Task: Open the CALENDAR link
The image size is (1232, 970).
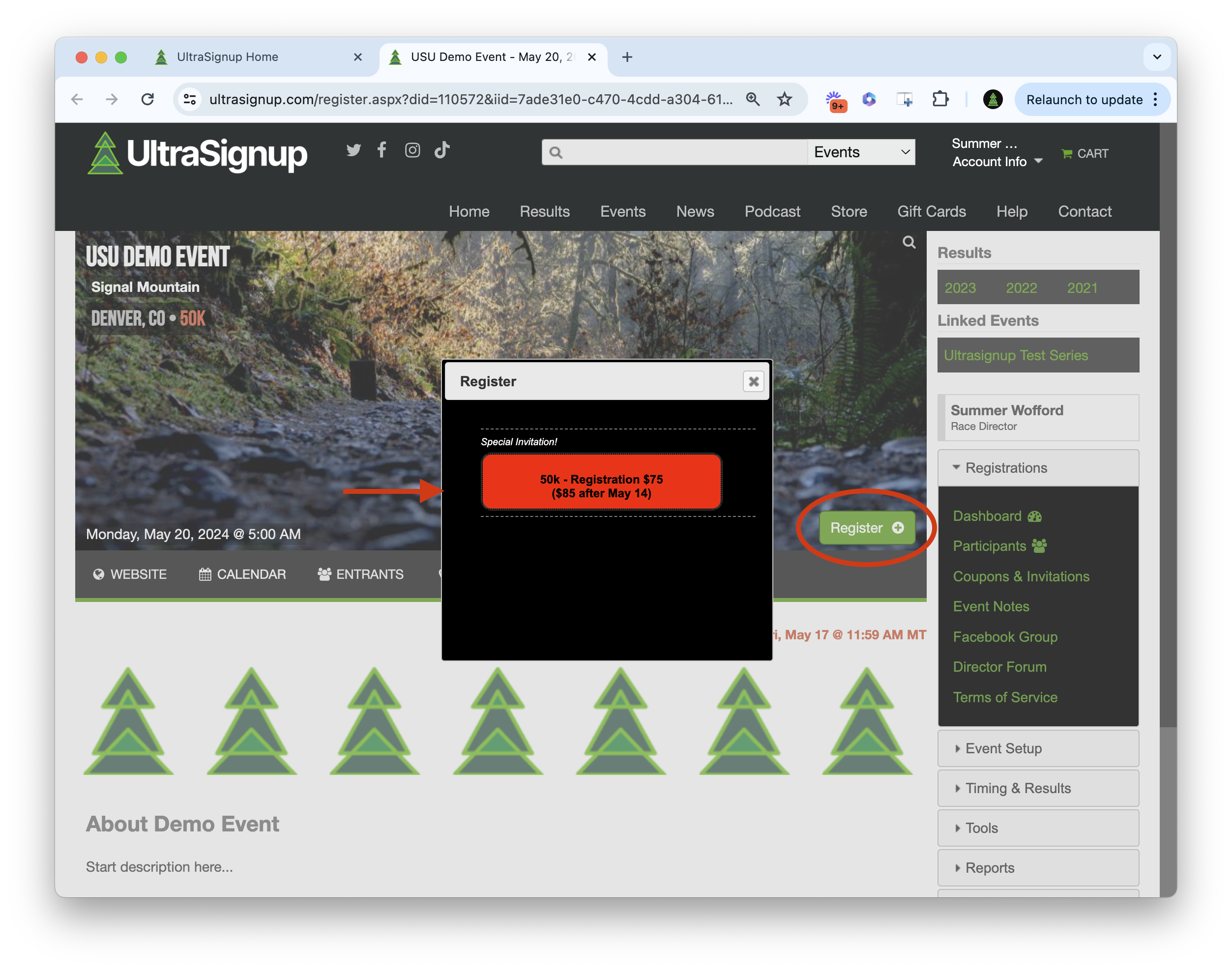Action: [x=242, y=575]
